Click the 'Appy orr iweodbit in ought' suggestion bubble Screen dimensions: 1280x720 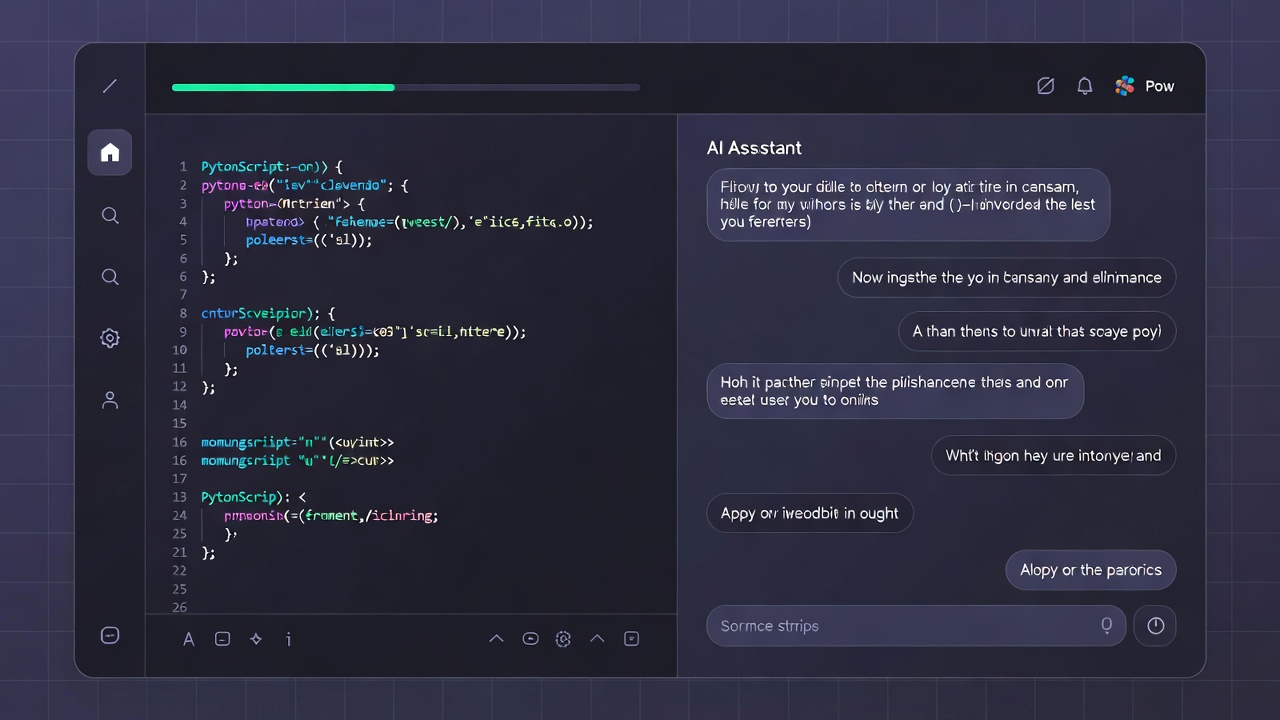click(x=810, y=513)
